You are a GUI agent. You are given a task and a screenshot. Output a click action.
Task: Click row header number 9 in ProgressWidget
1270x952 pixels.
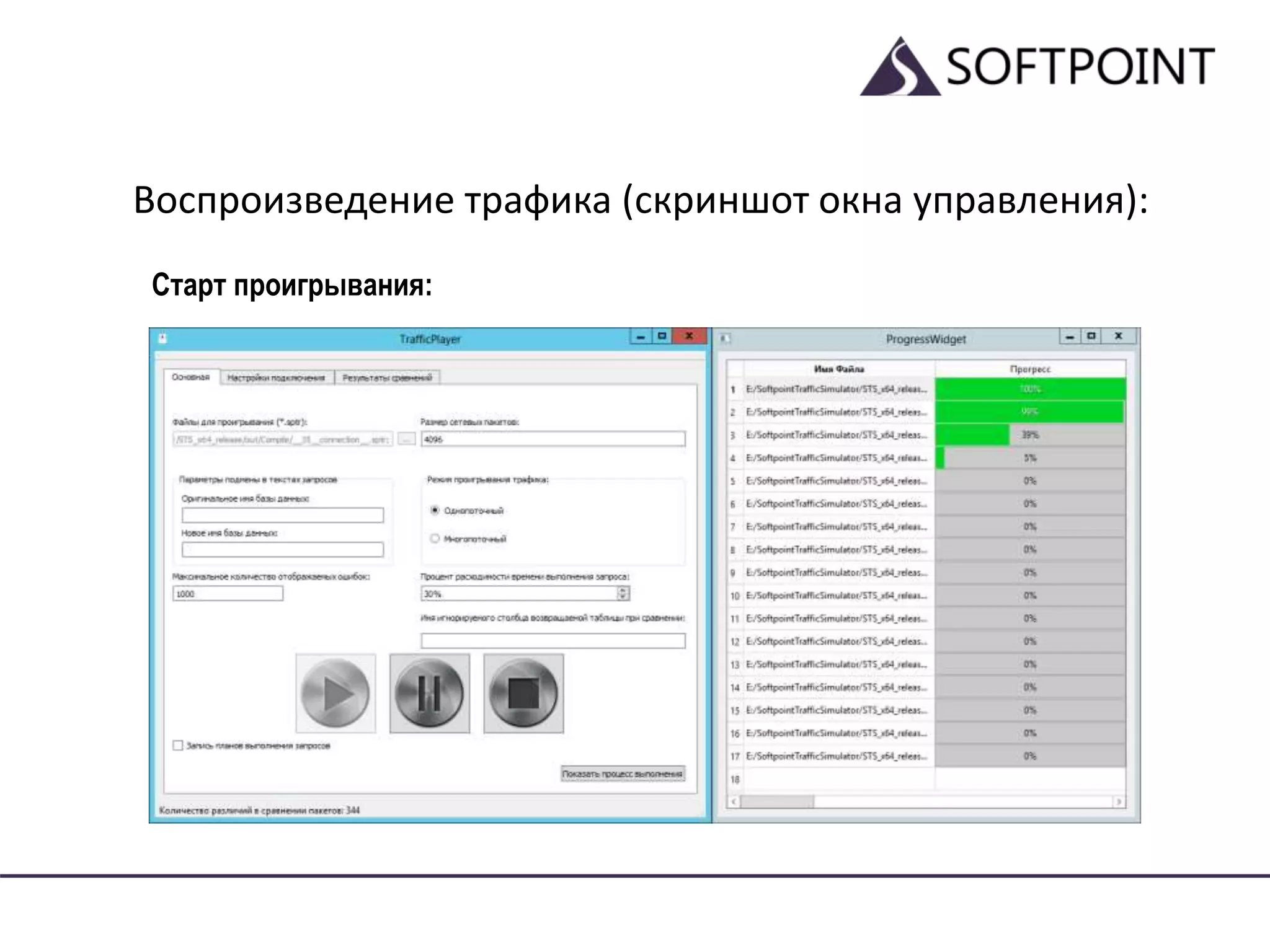pos(735,573)
